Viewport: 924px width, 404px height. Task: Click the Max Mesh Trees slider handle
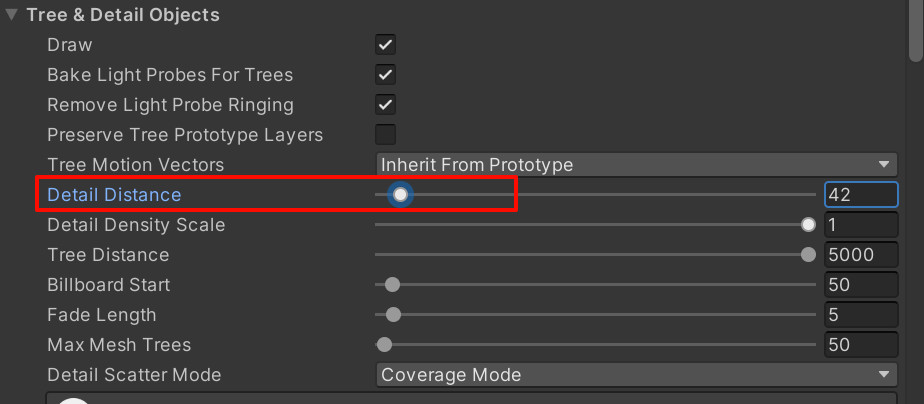pyautogui.click(x=384, y=345)
